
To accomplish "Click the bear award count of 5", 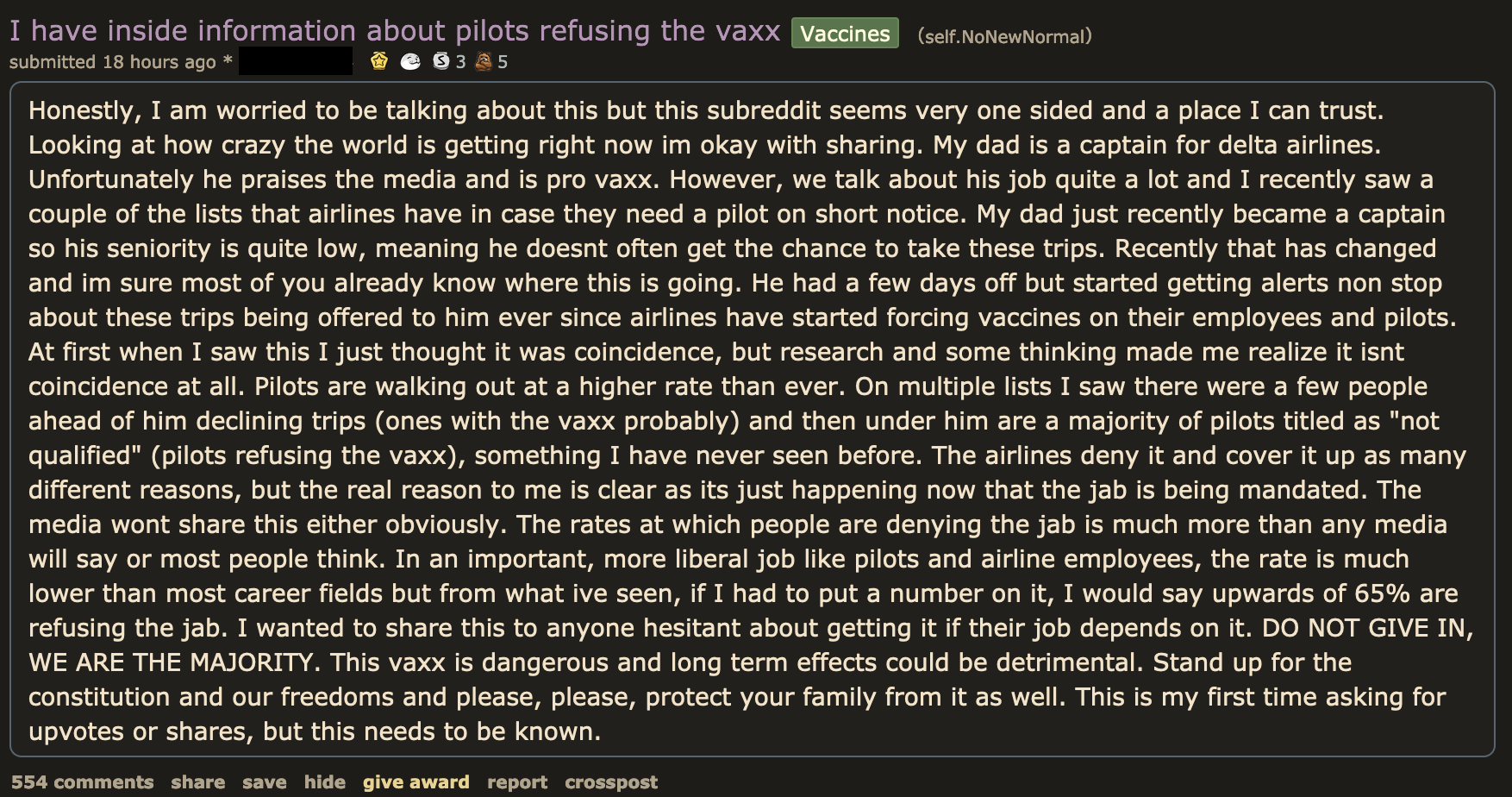I will (503, 62).
